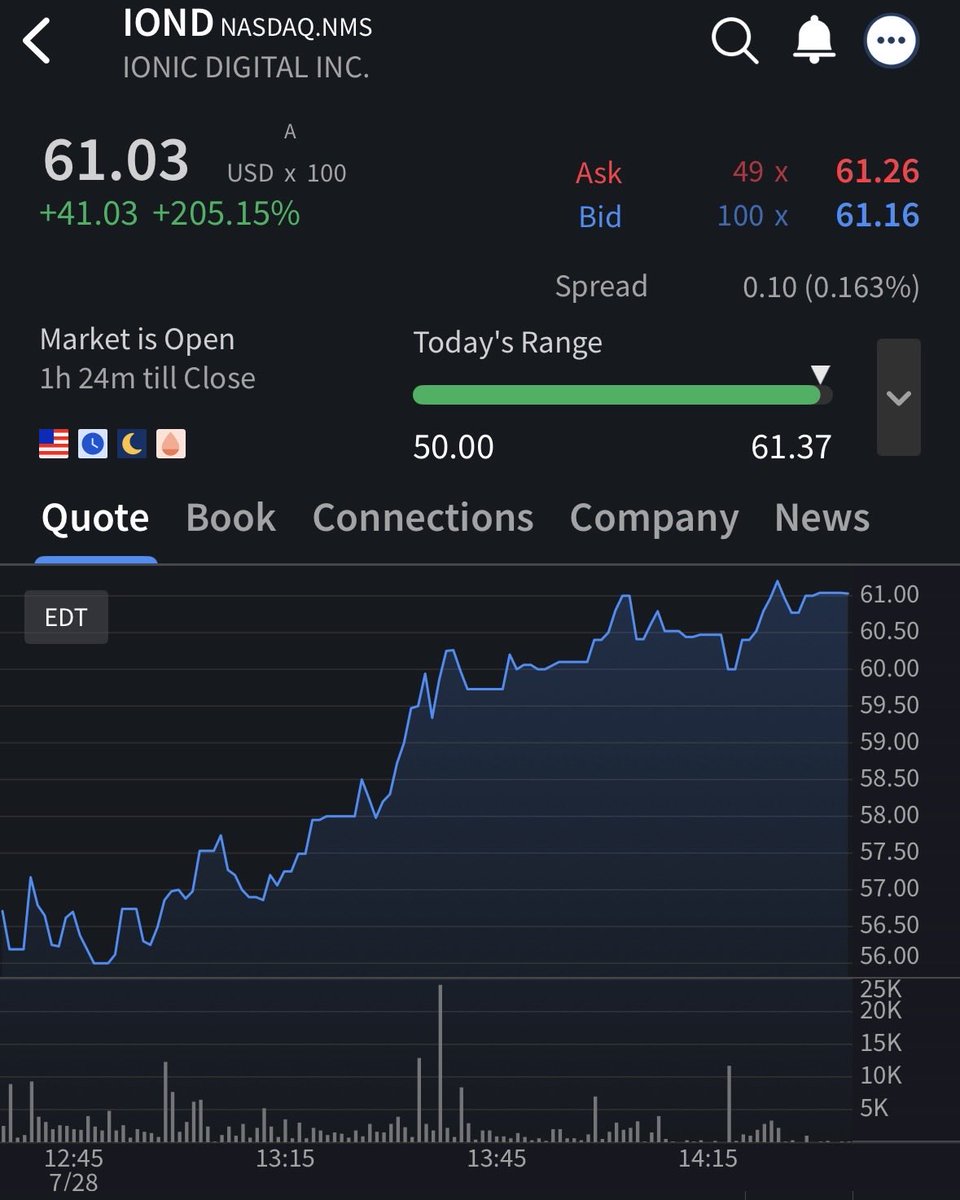Tap the 61.00 price axis label
960x1200 pixels.
[x=889, y=595]
